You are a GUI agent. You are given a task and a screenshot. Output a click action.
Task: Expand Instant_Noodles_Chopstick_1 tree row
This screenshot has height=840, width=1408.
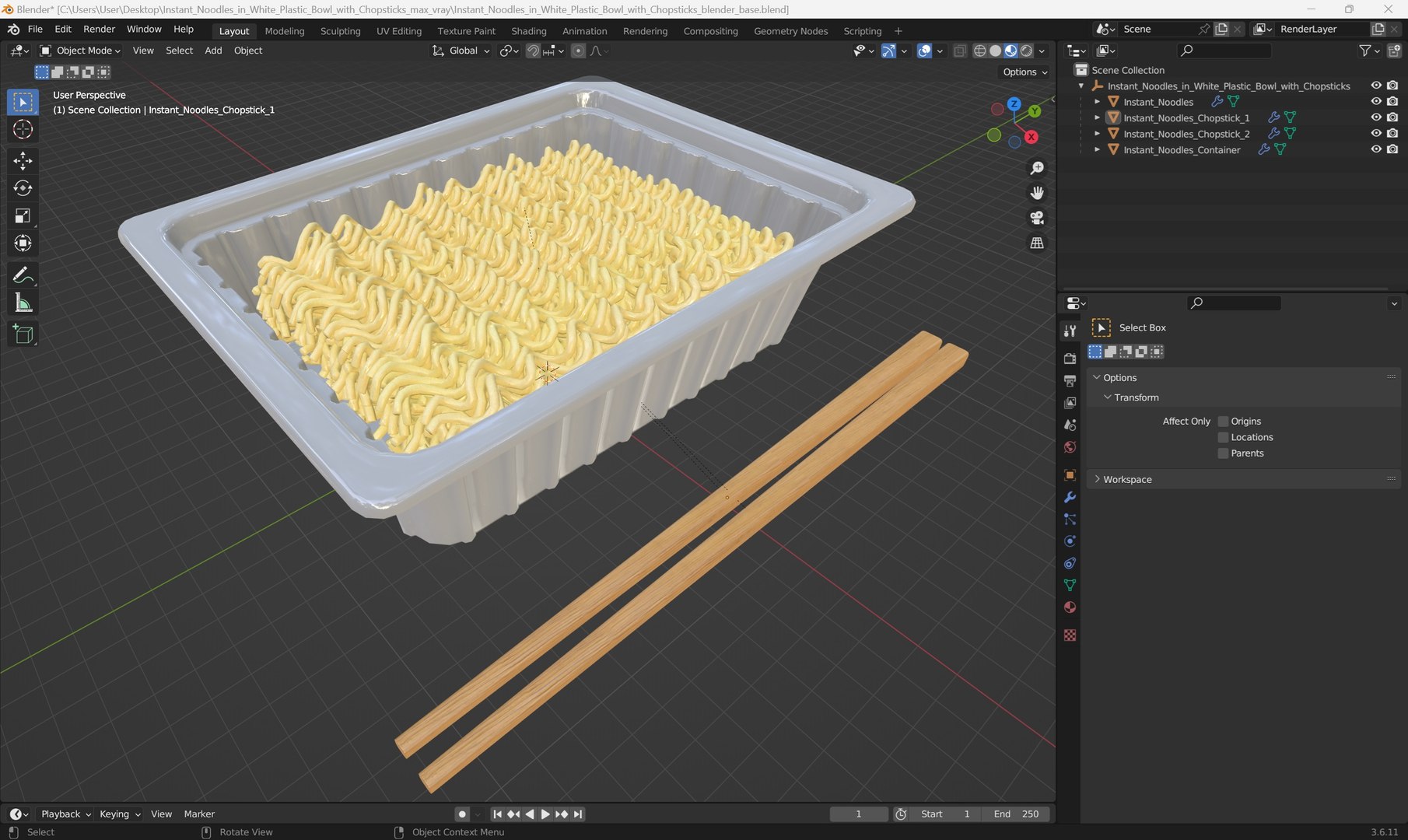(x=1097, y=118)
